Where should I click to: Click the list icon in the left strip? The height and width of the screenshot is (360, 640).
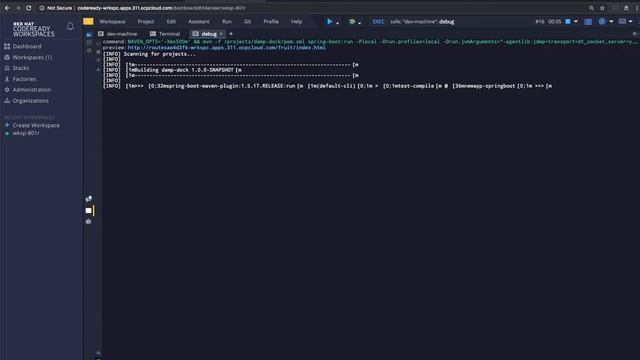pos(89,42)
